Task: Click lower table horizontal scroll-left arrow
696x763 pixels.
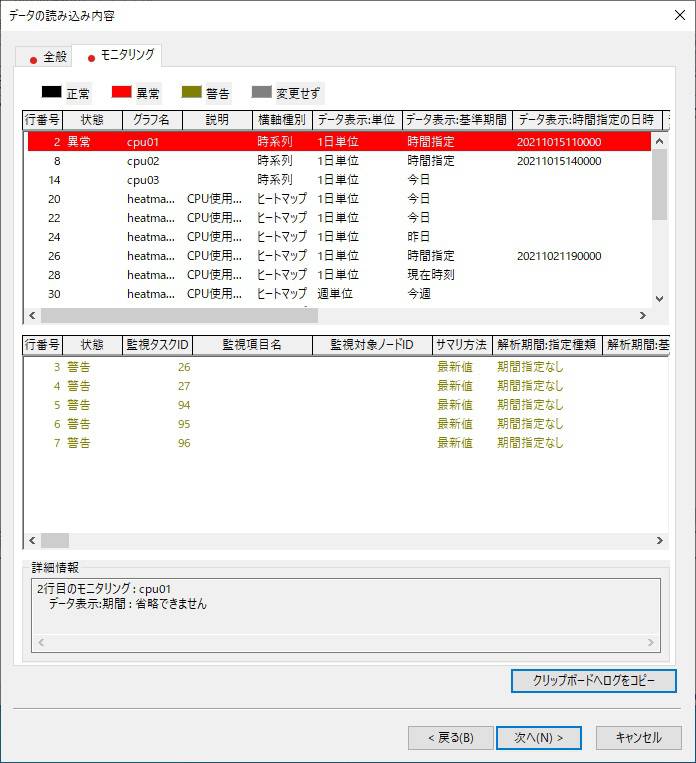Action: tap(32, 540)
